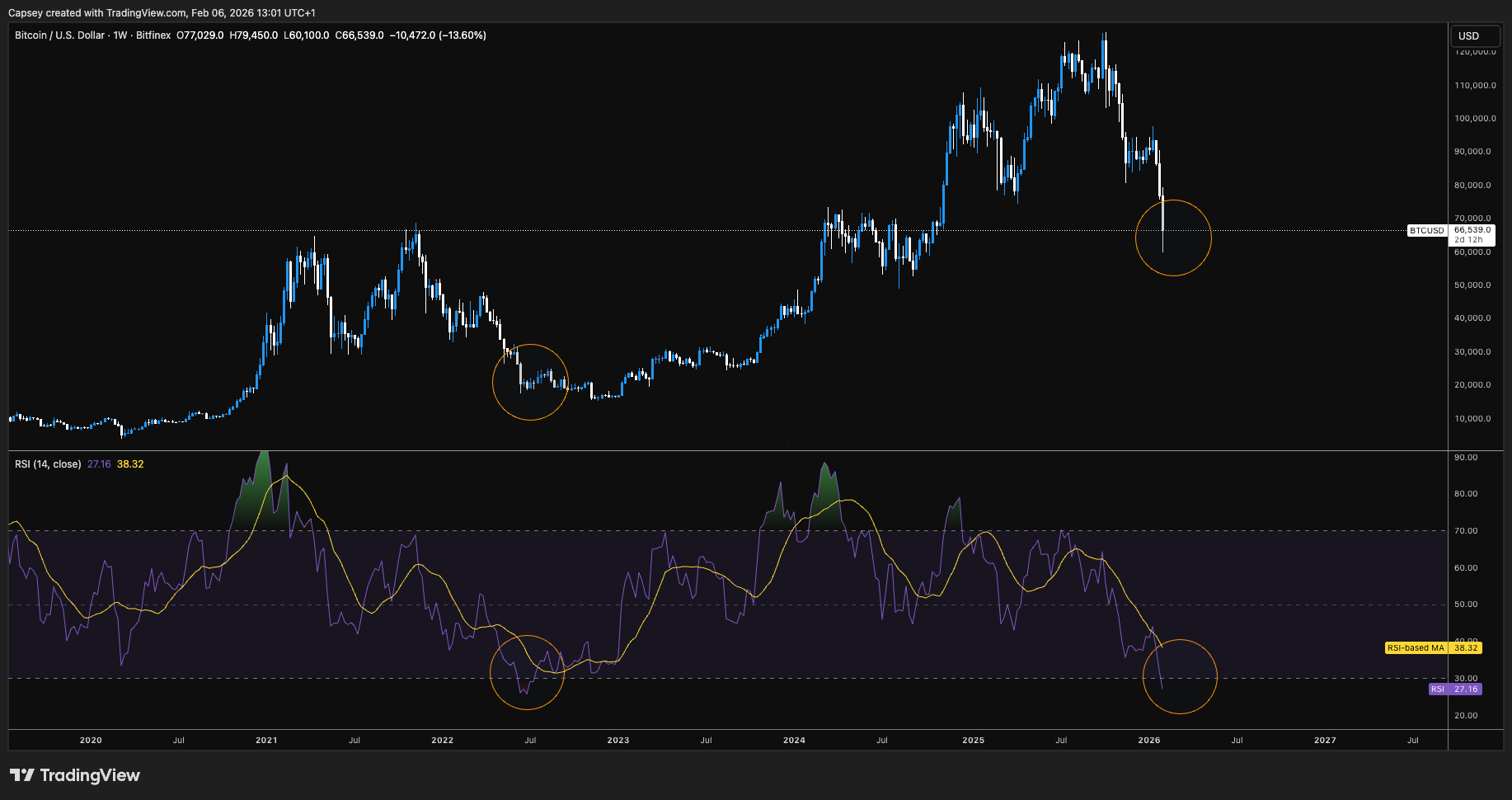Click the TradingView logo icon

pos(22,775)
